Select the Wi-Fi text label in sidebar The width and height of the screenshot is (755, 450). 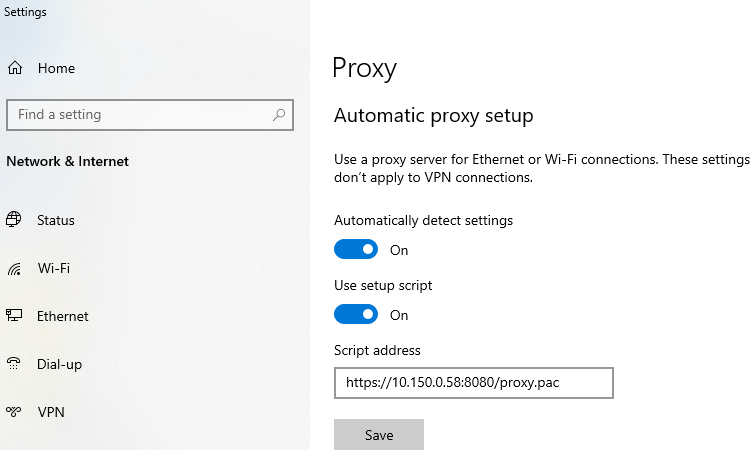click(x=54, y=268)
